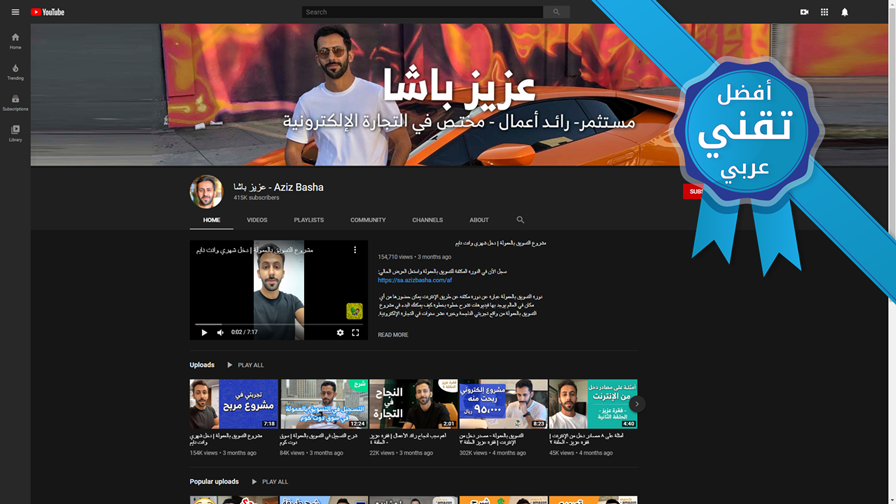This screenshot has height=504, width=896.
Task: Open video title under 302K views
Action: (491, 439)
